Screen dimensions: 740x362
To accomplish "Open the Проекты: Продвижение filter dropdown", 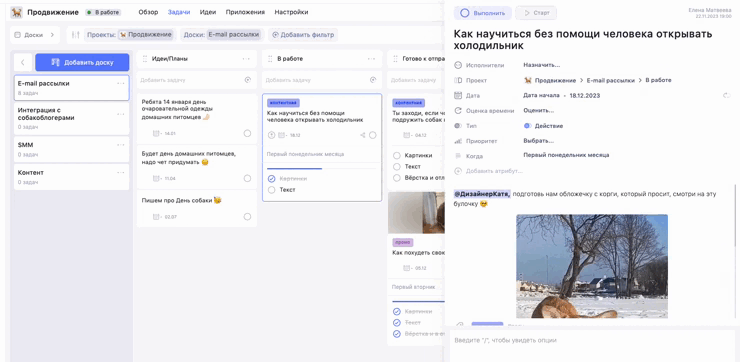I will pyautogui.click(x=129, y=35).
